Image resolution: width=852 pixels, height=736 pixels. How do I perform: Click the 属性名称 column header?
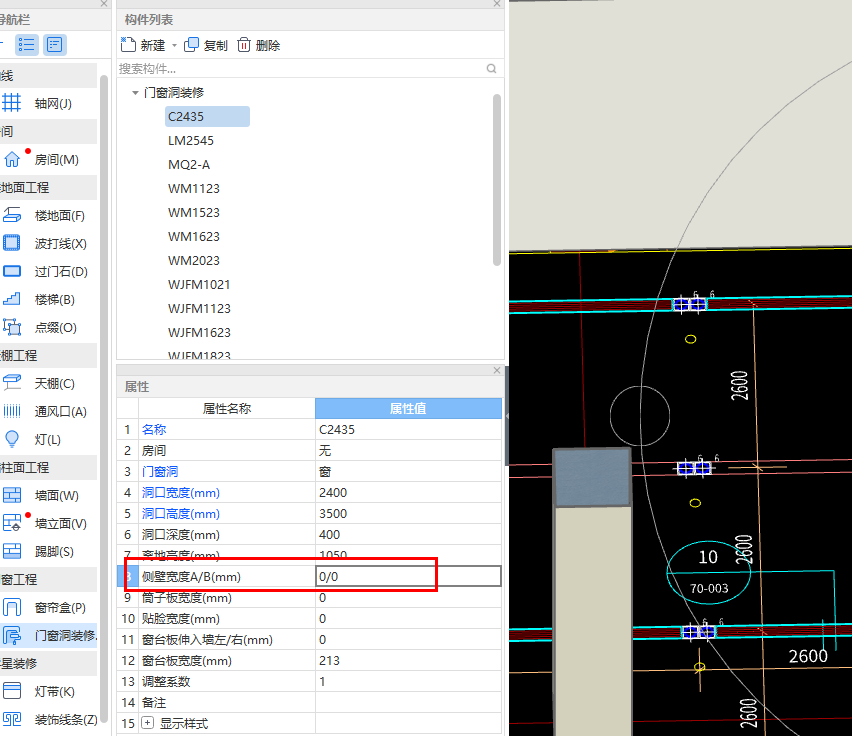click(x=227, y=408)
